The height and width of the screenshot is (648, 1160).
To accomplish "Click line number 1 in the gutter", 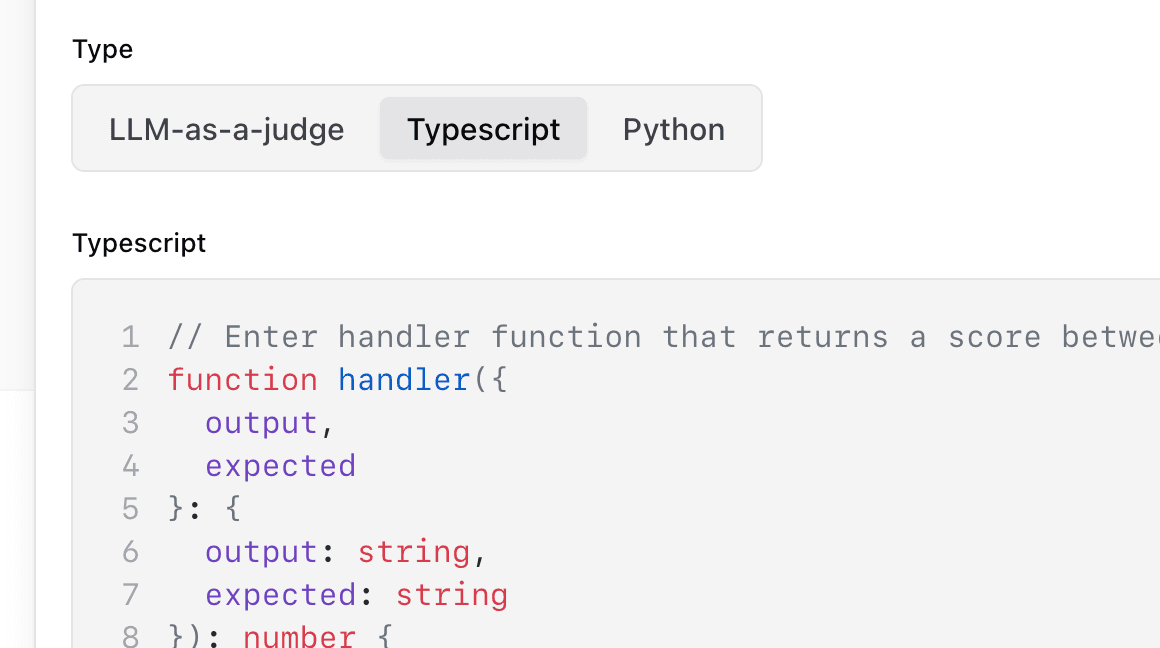I will click(130, 337).
